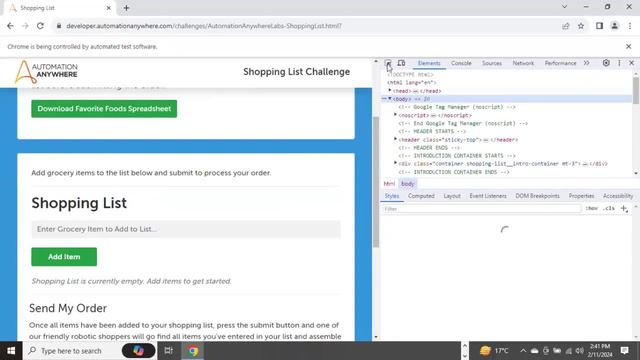Open the Event Listeners sub-tab
This screenshot has width=640, height=360.
click(x=488, y=196)
